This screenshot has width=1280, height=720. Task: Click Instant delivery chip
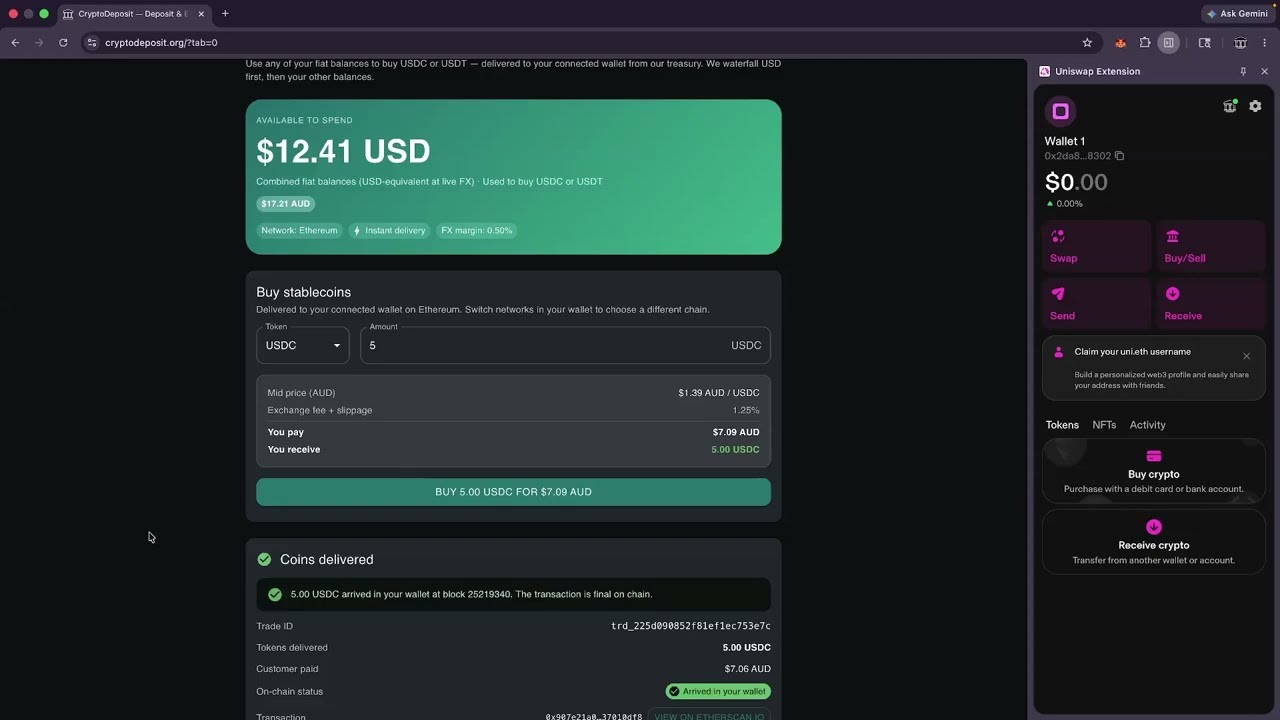coord(389,231)
